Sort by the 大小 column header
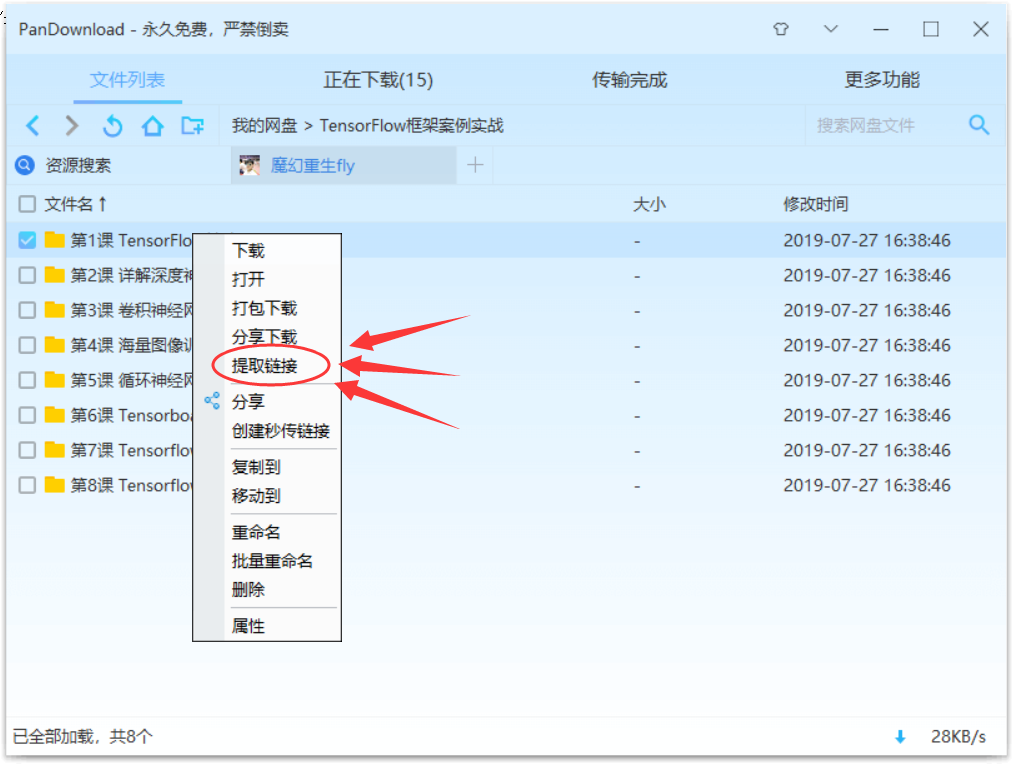Image resolution: width=1013 pixels, height=764 pixels. 649,204
